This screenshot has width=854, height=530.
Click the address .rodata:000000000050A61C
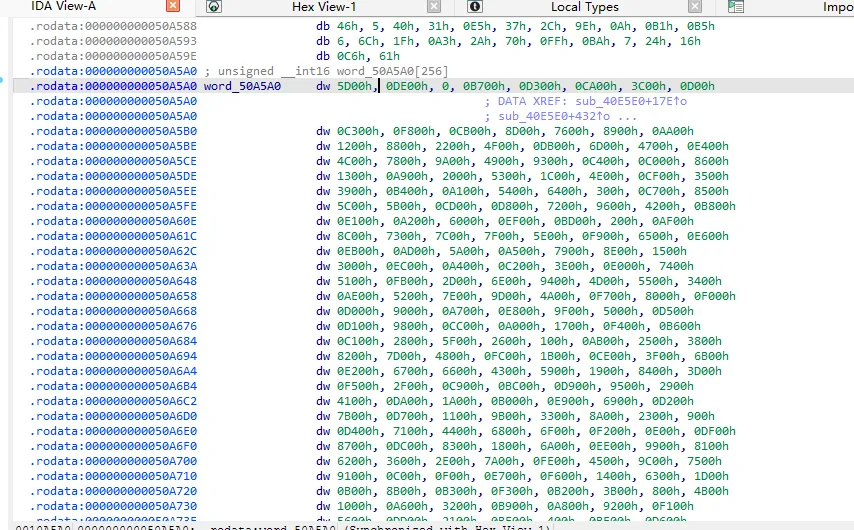(113, 236)
